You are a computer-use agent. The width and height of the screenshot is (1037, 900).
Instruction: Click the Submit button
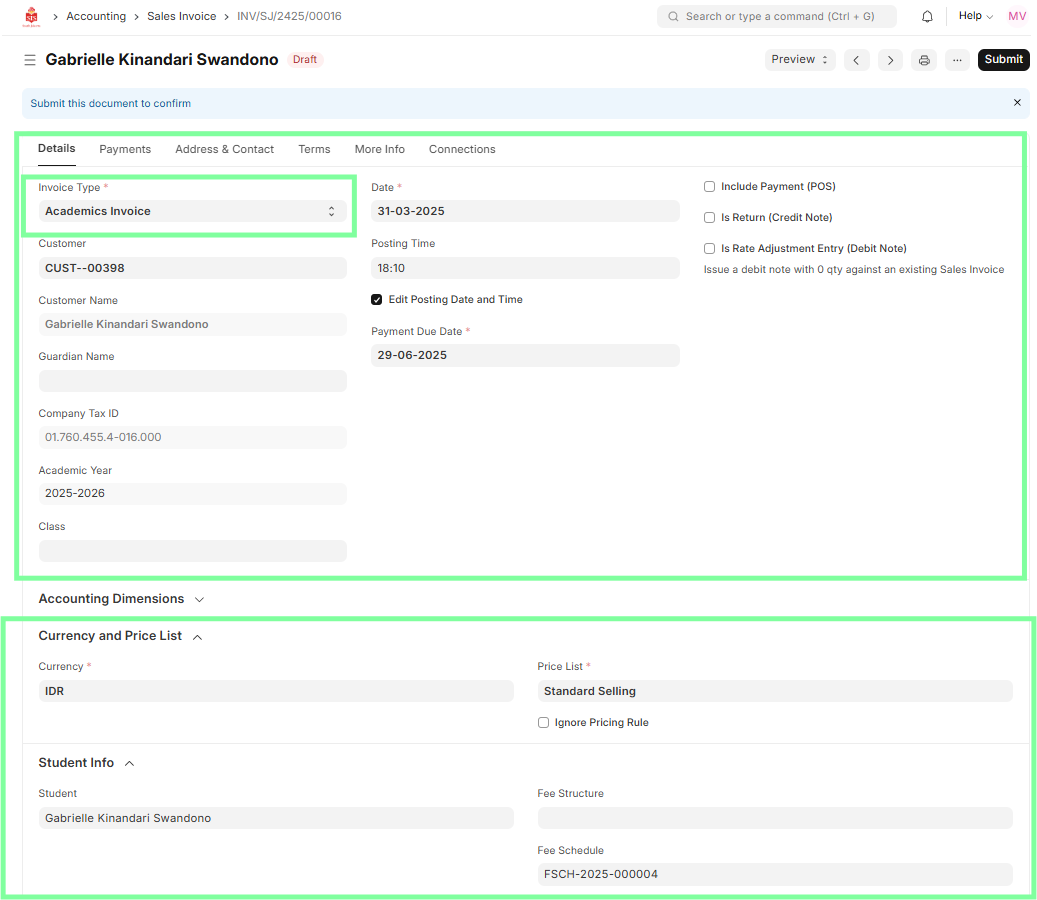1002,60
